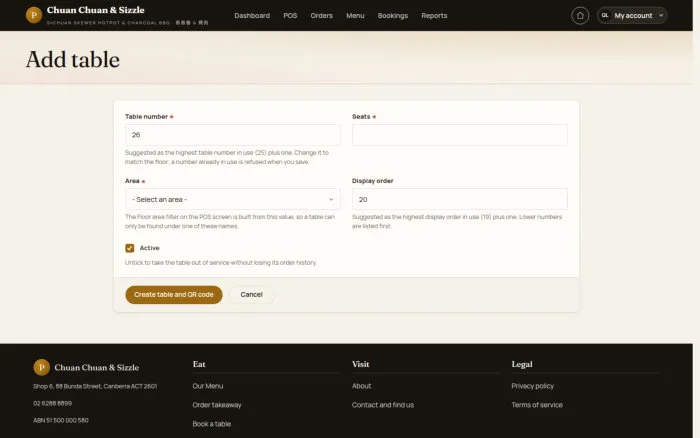Click into the Seats input field
This screenshot has height=438, width=700.
pyautogui.click(x=460, y=135)
